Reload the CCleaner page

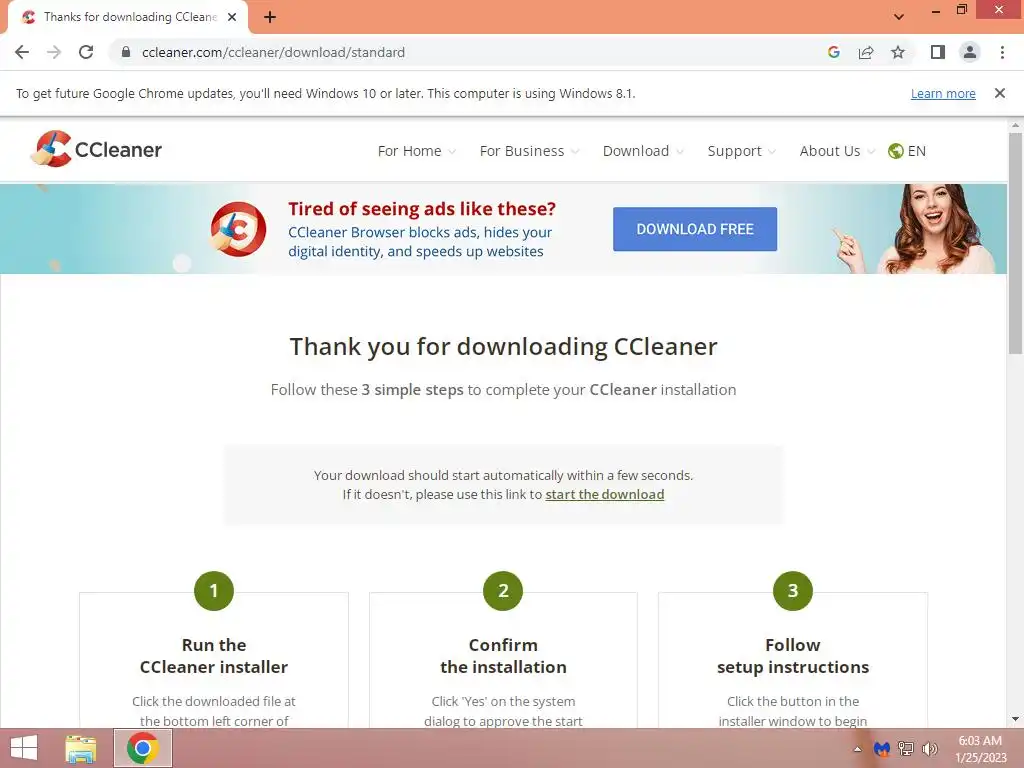point(86,52)
